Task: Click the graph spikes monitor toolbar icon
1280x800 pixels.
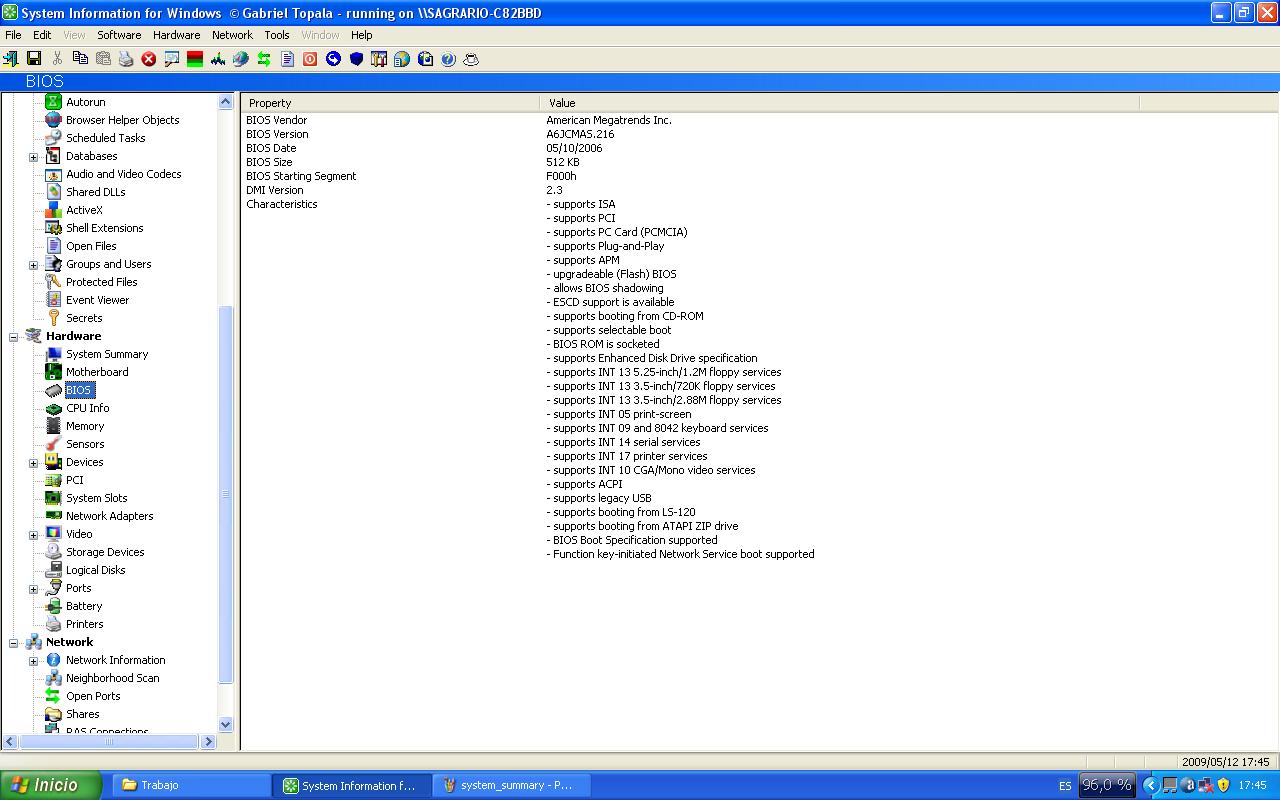Action: tap(218, 59)
